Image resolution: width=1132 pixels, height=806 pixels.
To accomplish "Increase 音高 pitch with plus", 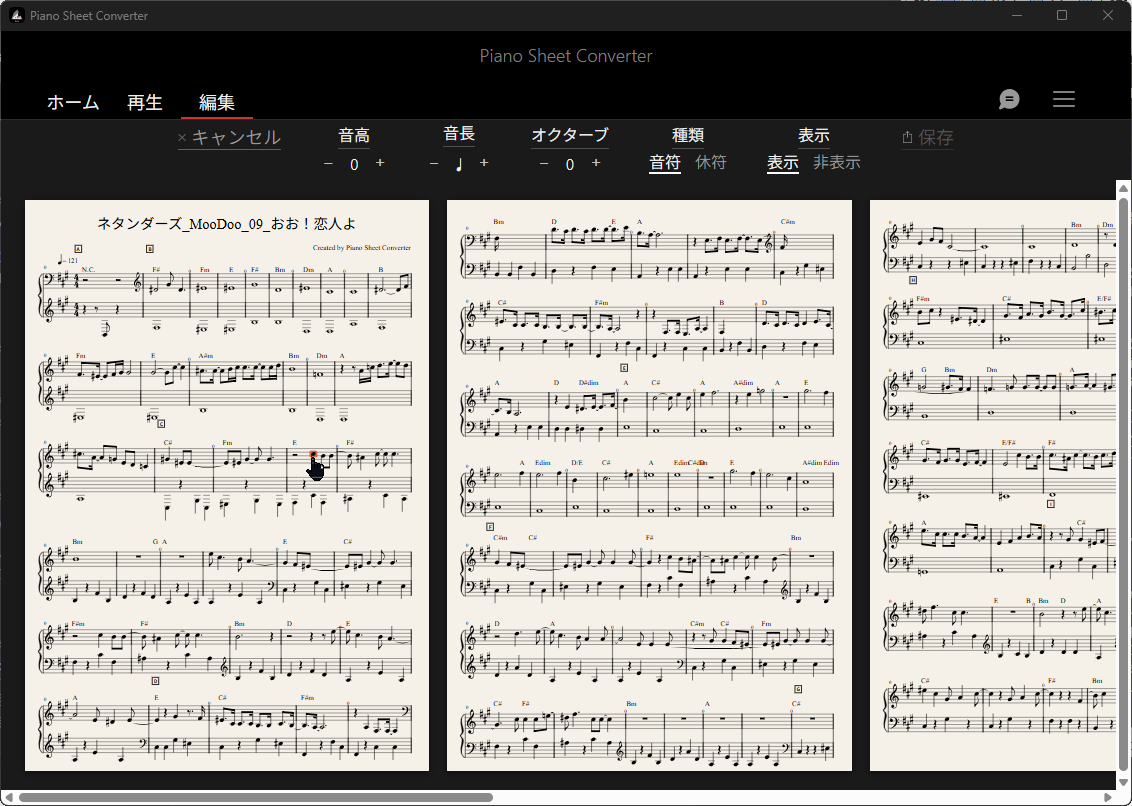I will [x=380, y=163].
